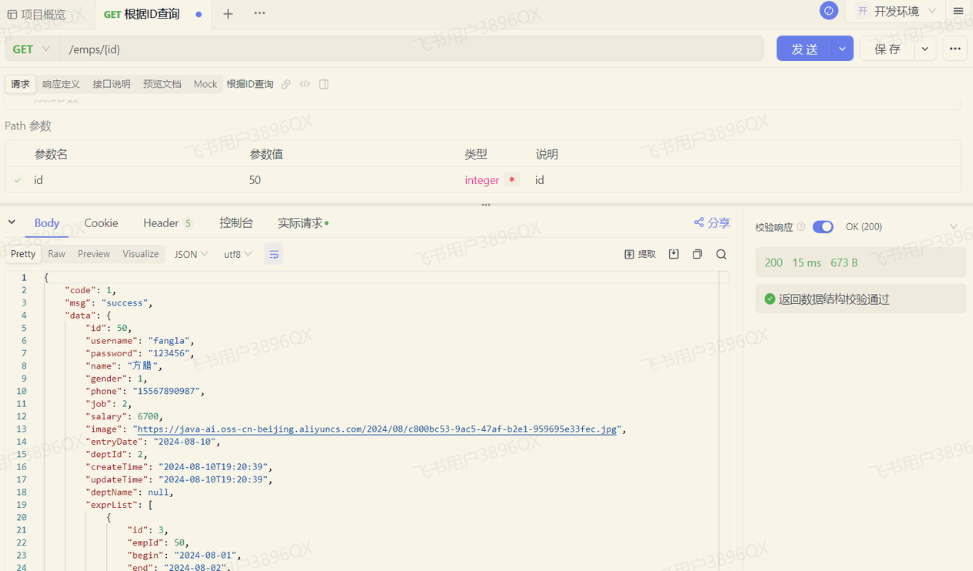
Task: Edit the /emps/{id} URL field
Action: click(x=411, y=49)
